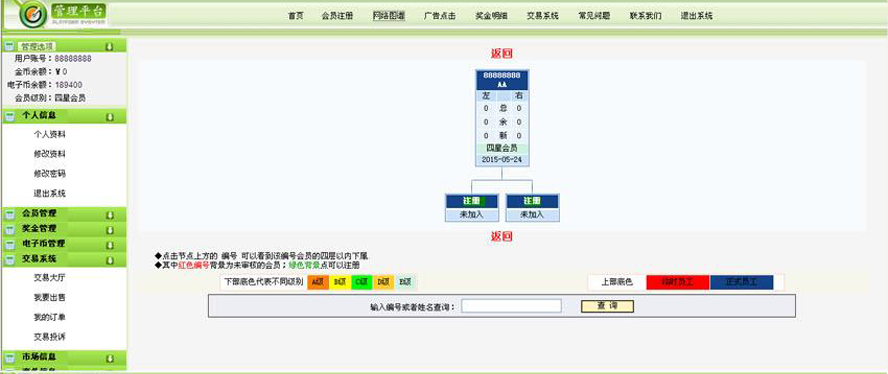The image size is (888, 374).
Task: Click the 金币余额 row
Action: pyautogui.click(x=41, y=72)
